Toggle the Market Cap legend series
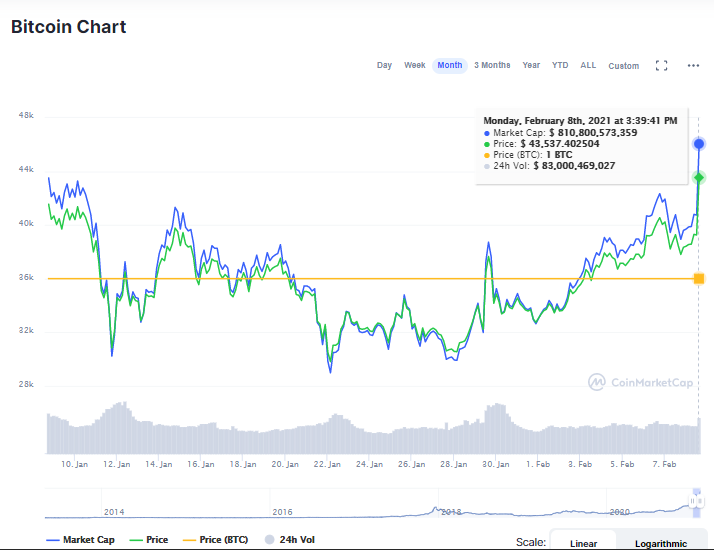 tap(81, 540)
